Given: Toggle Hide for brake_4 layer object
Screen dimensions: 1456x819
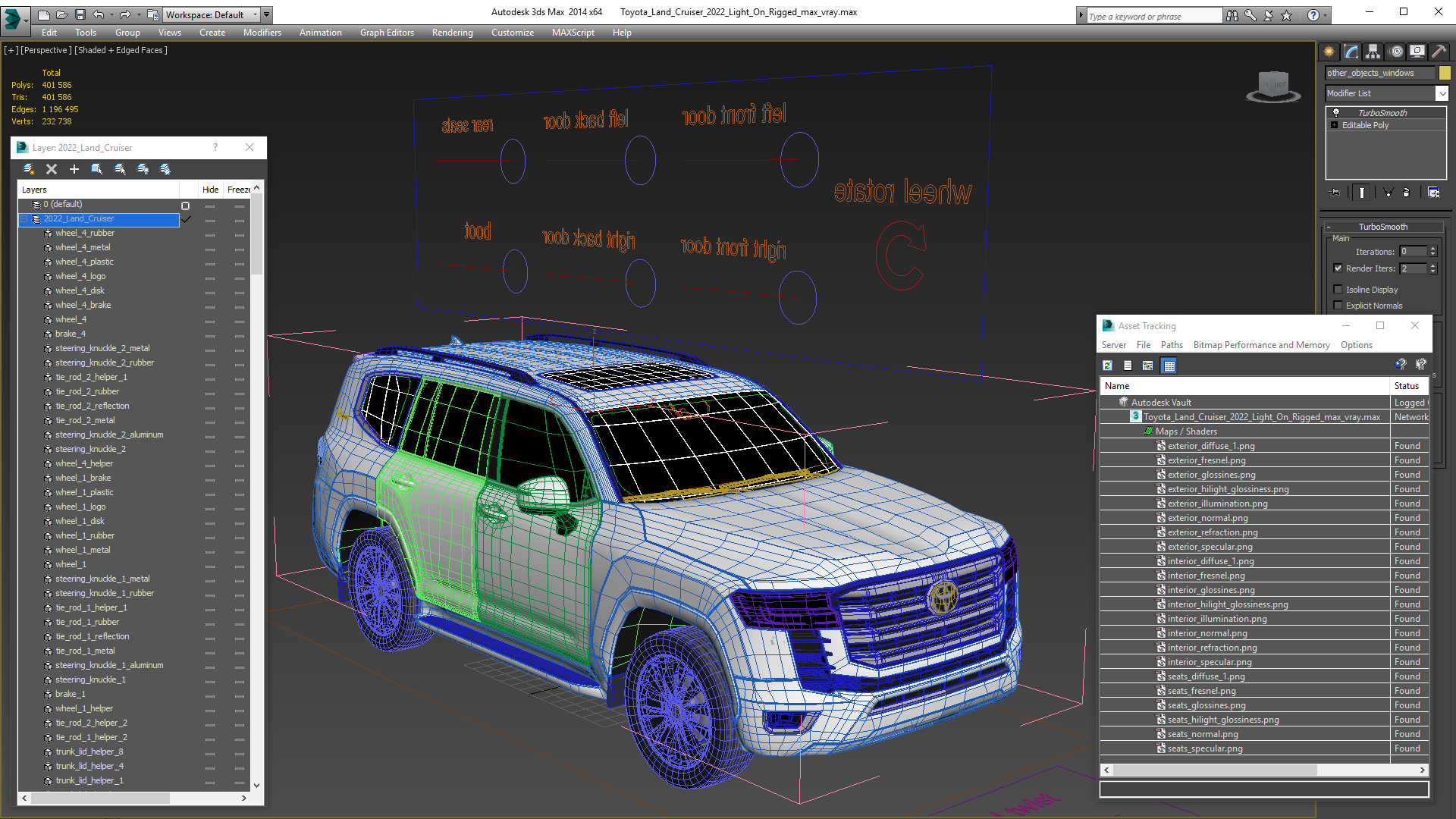Looking at the screenshot, I should [210, 335].
